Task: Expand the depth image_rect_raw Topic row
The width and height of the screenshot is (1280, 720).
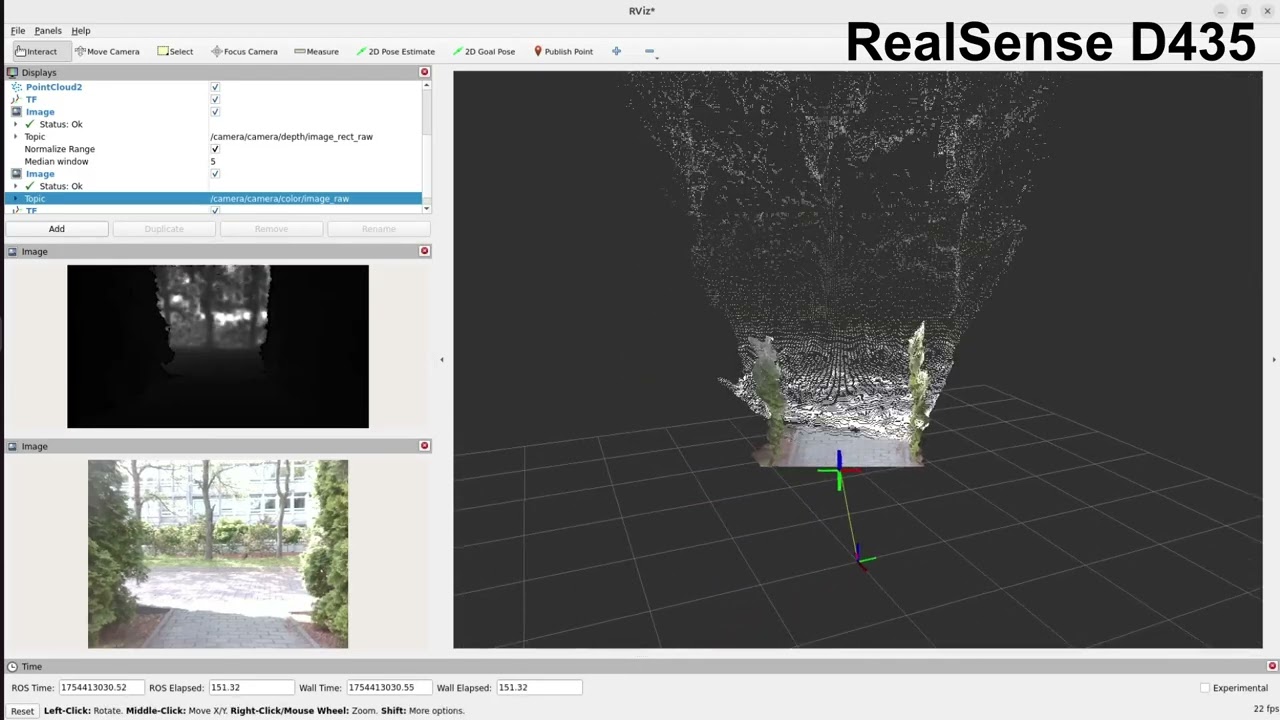Action: pyautogui.click(x=15, y=137)
